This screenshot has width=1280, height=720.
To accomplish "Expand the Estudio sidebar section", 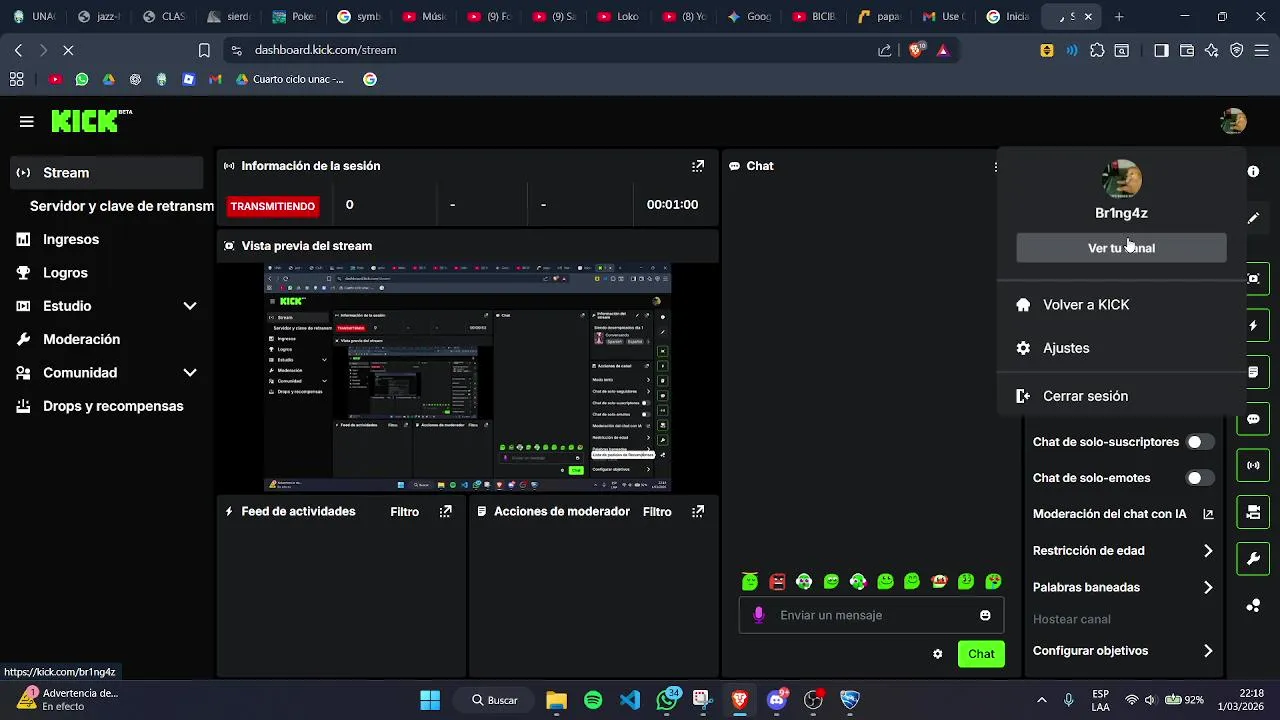I will coord(190,306).
